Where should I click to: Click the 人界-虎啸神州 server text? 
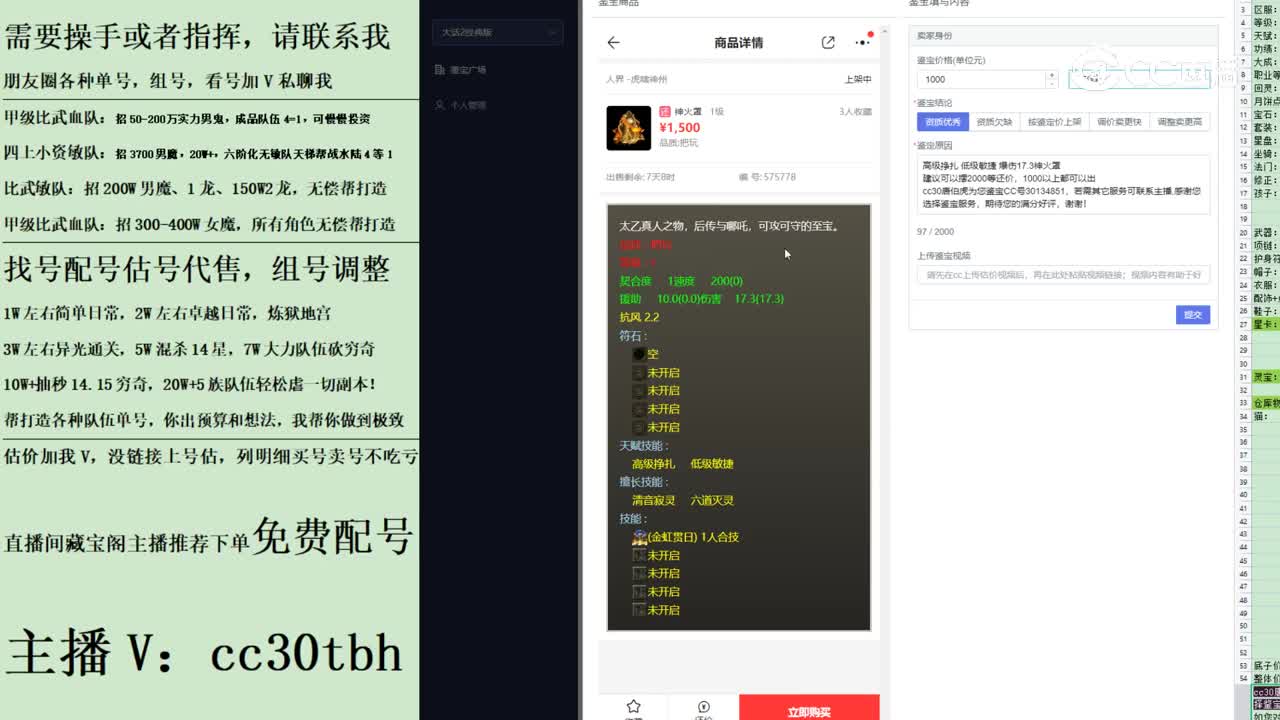click(636, 79)
